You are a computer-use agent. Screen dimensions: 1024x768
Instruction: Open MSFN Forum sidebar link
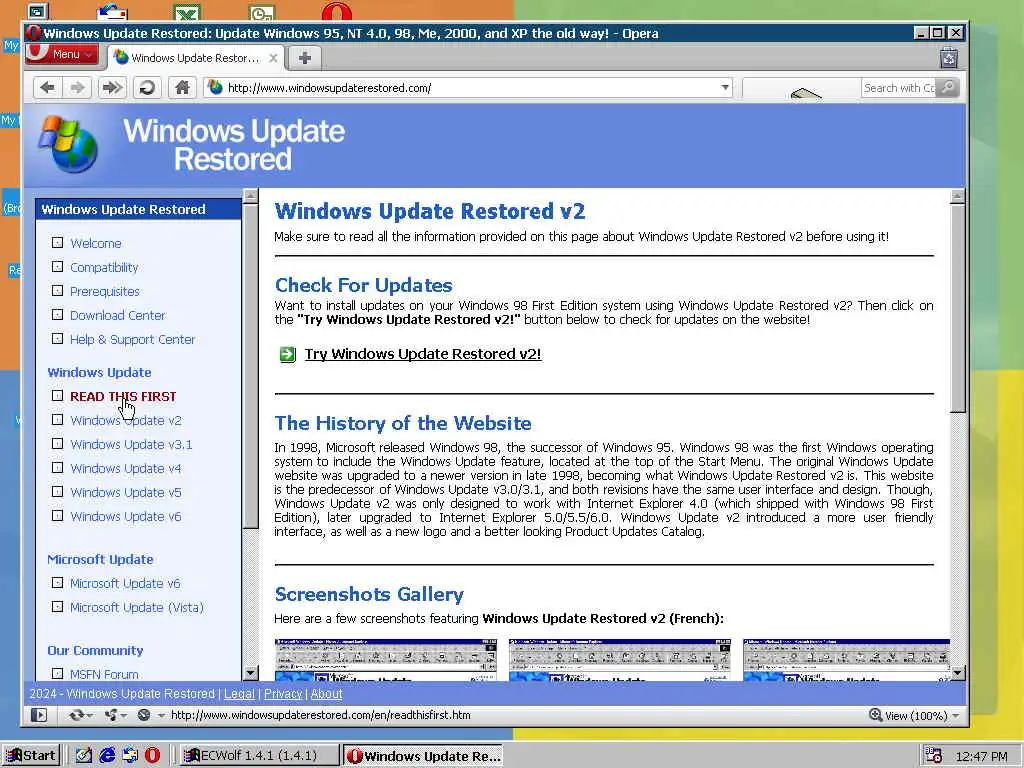pyautogui.click(x=104, y=674)
